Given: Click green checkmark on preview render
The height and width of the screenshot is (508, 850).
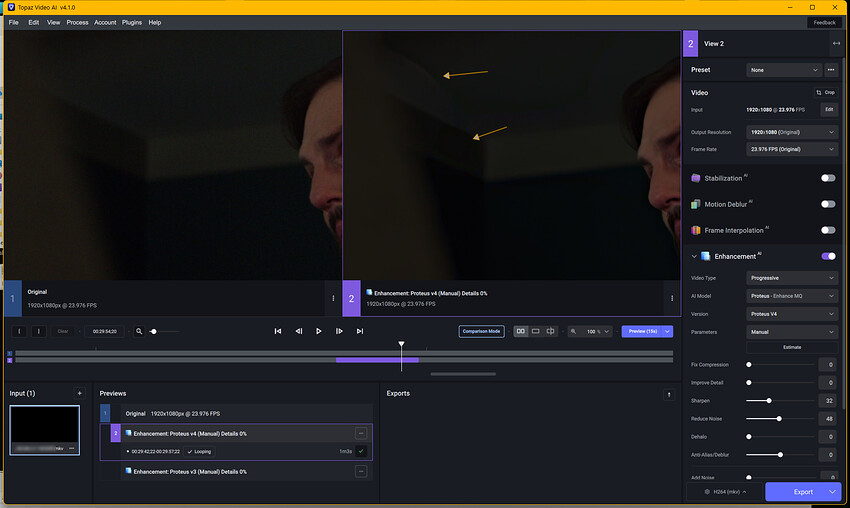Looking at the screenshot, I should [361, 451].
